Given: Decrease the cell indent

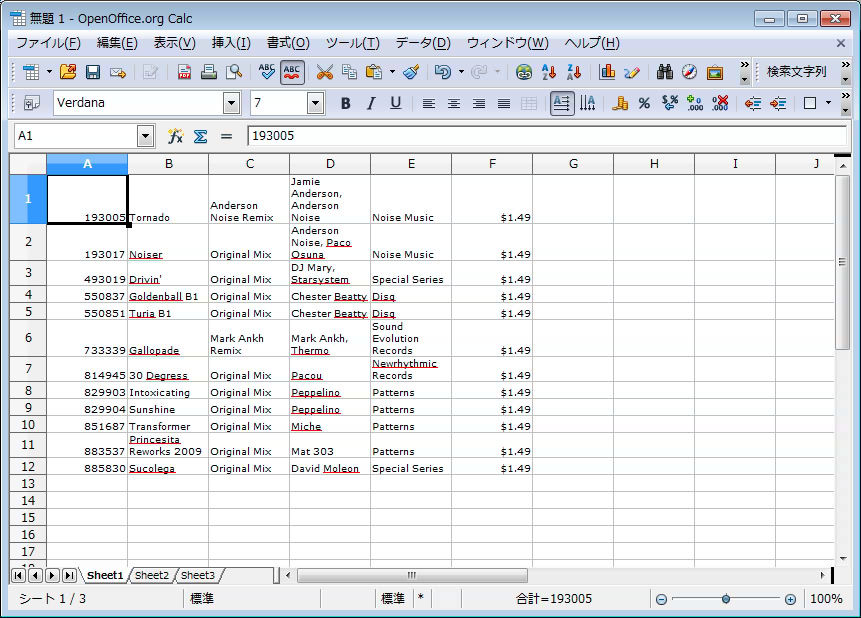Looking at the screenshot, I should (x=753, y=103).
